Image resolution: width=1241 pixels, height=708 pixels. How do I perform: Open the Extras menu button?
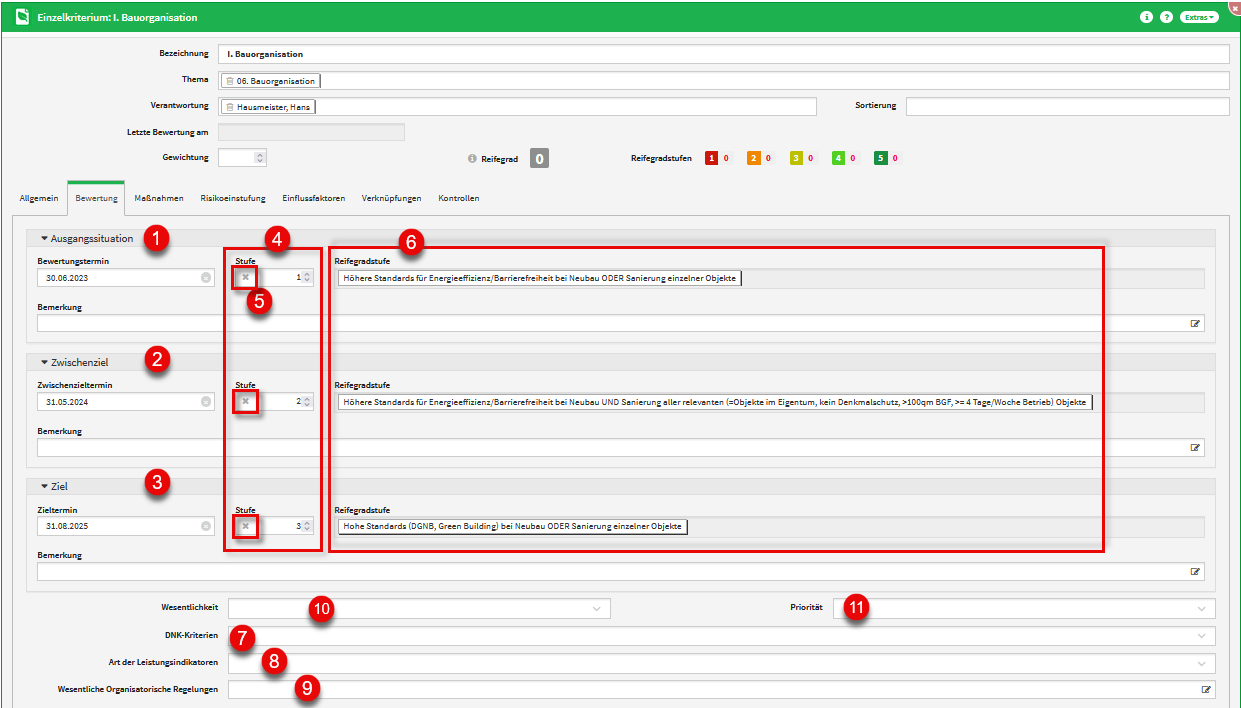1199,17
